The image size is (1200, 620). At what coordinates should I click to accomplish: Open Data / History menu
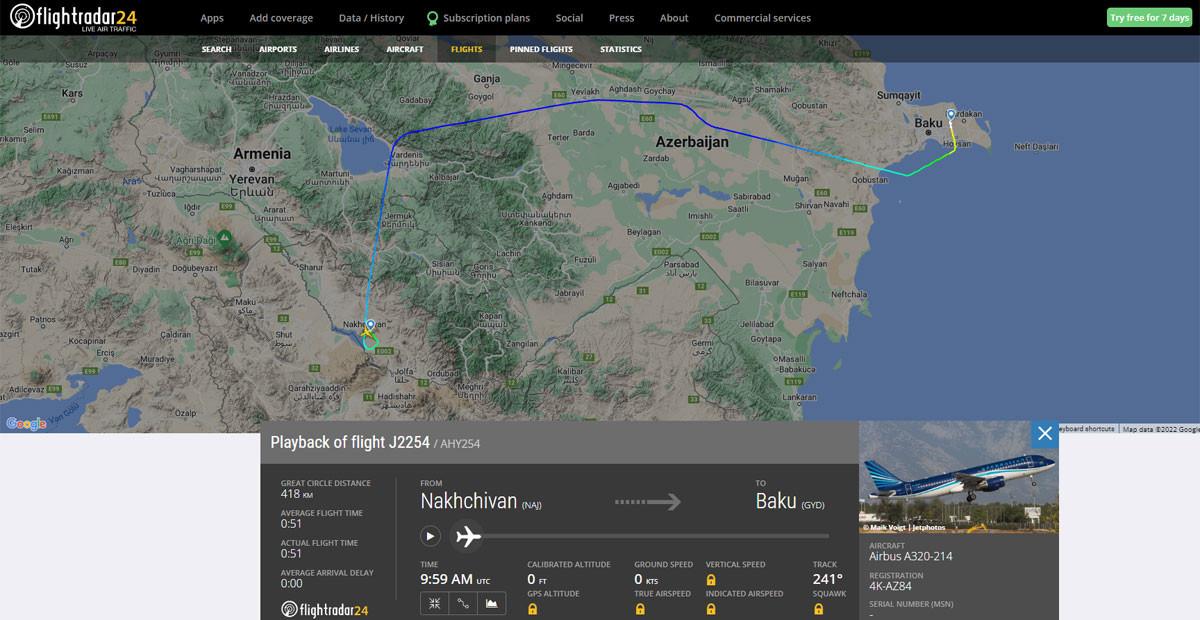point(371,18)
